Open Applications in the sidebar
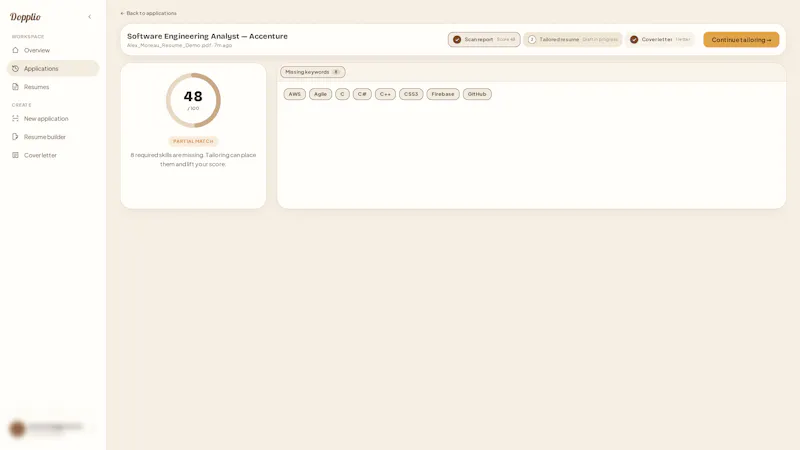800x450 pixels. pos(53,68)
